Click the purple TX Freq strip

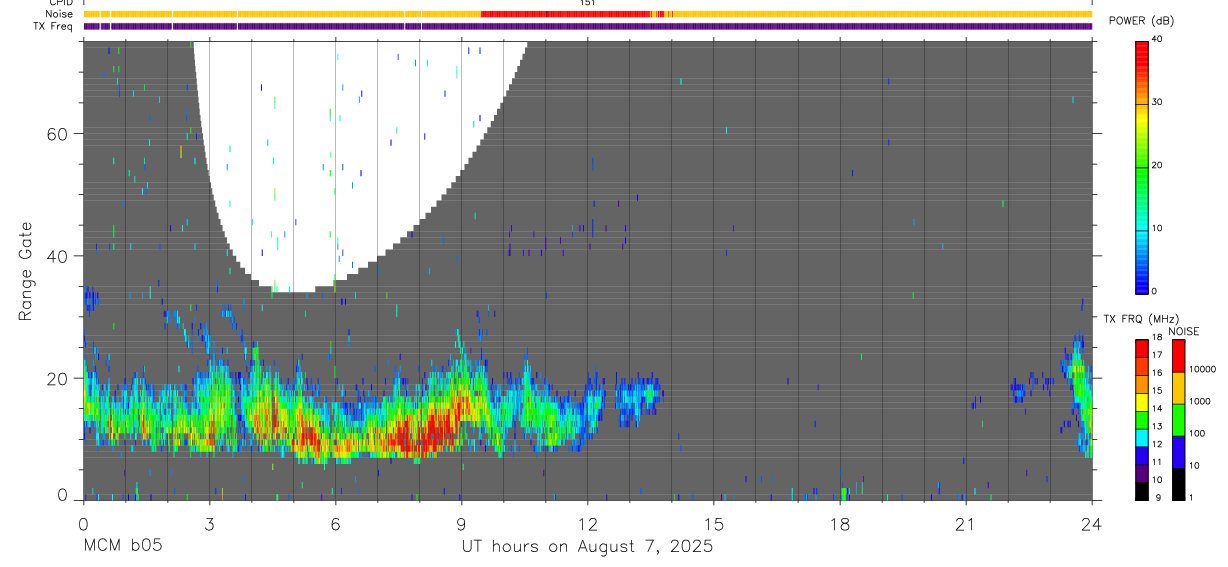tap(588, 26)
